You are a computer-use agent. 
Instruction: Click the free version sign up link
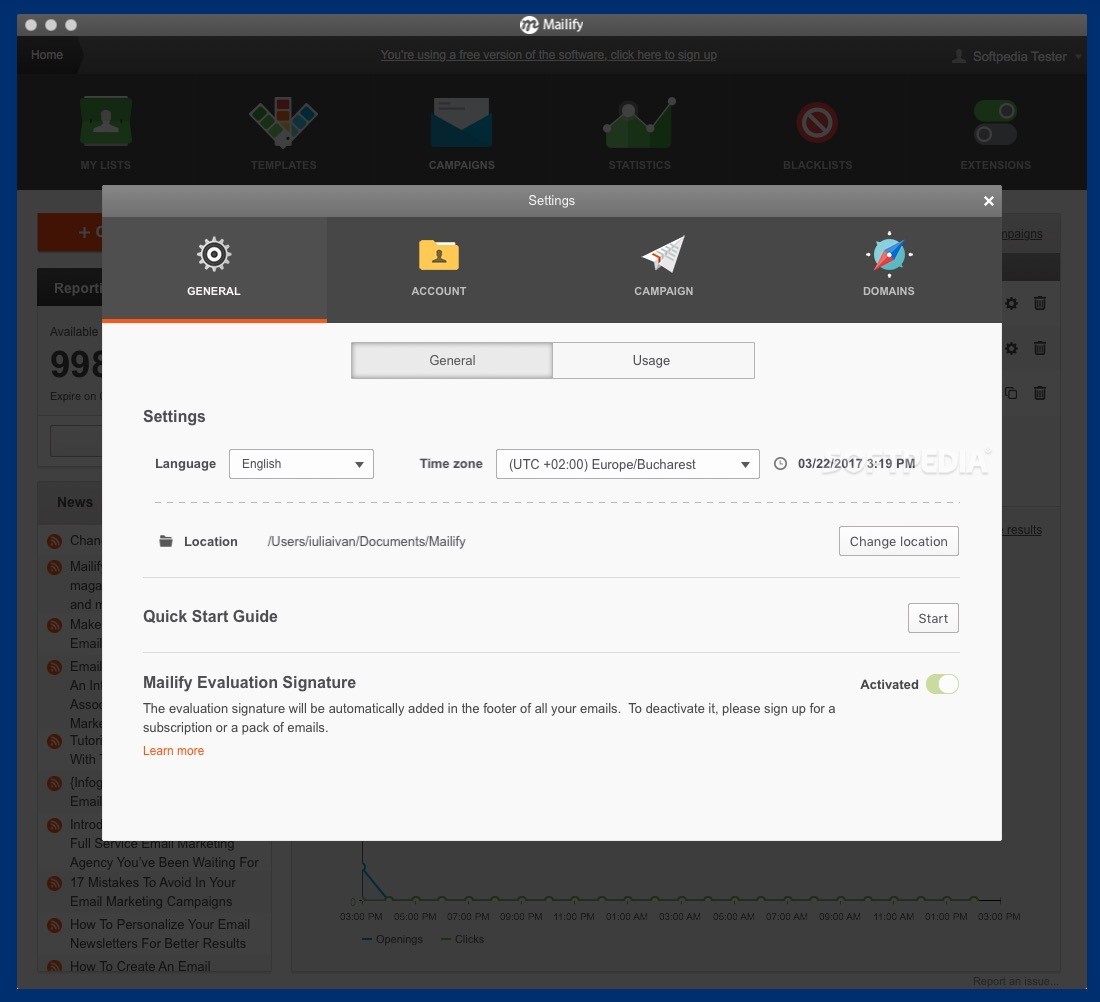549,55
